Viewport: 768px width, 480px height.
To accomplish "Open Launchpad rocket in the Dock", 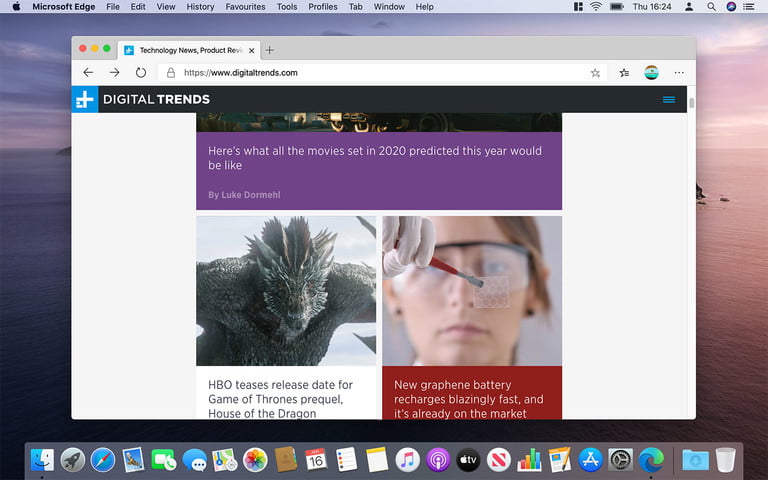I will point(72,460).
